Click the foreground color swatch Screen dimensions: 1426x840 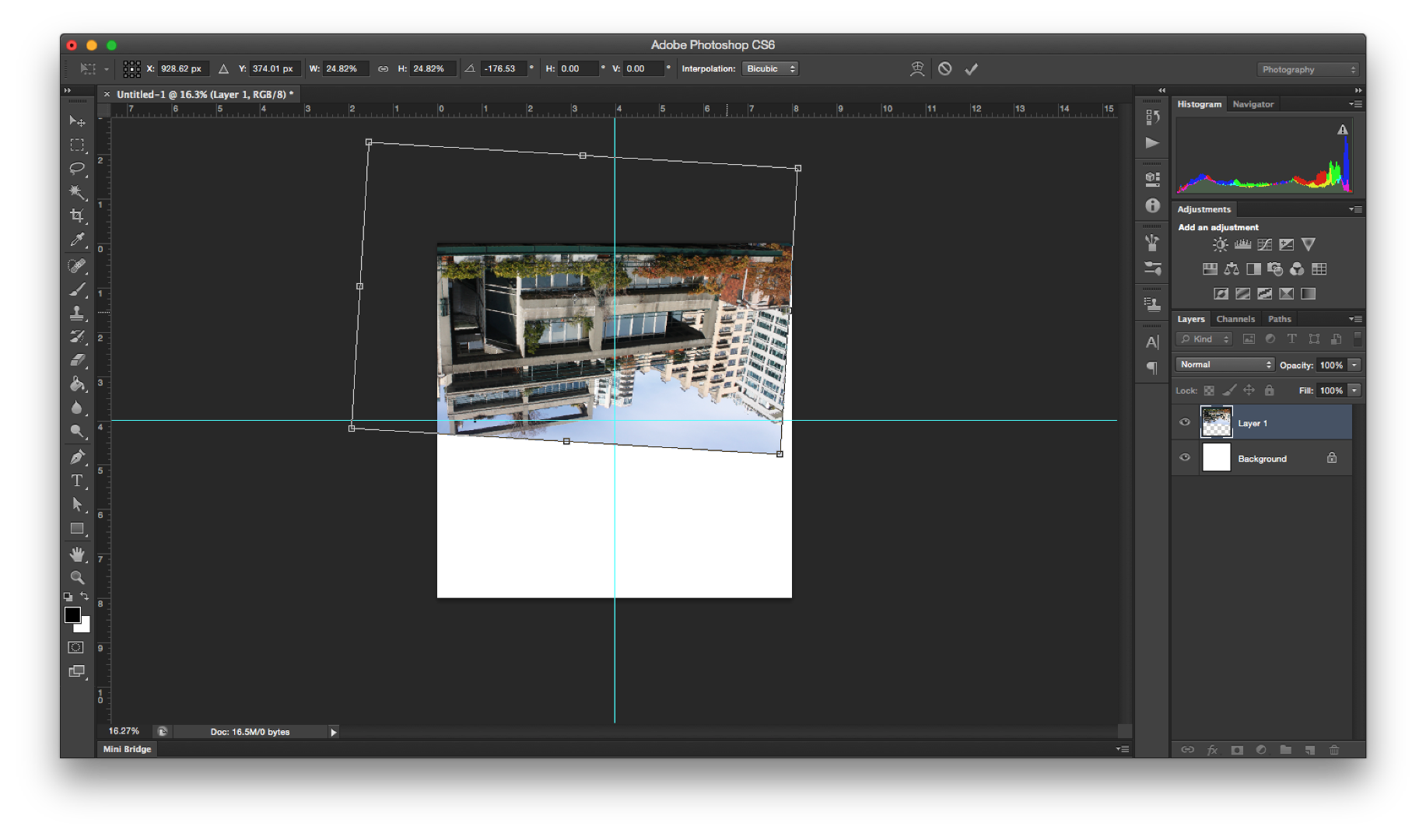point(72,615)
